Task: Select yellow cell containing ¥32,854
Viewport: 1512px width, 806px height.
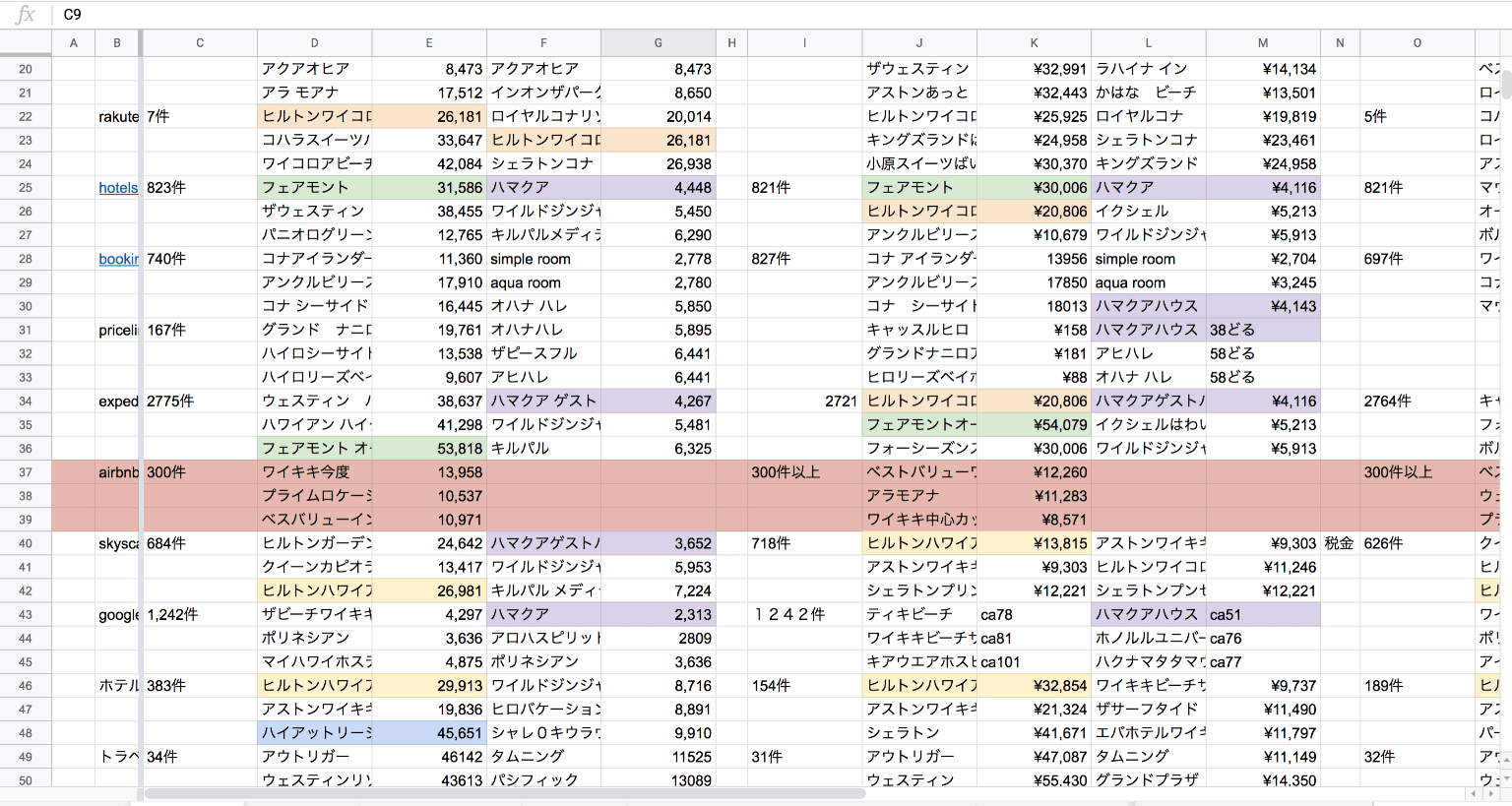Action: click(x=1035, y=686)
